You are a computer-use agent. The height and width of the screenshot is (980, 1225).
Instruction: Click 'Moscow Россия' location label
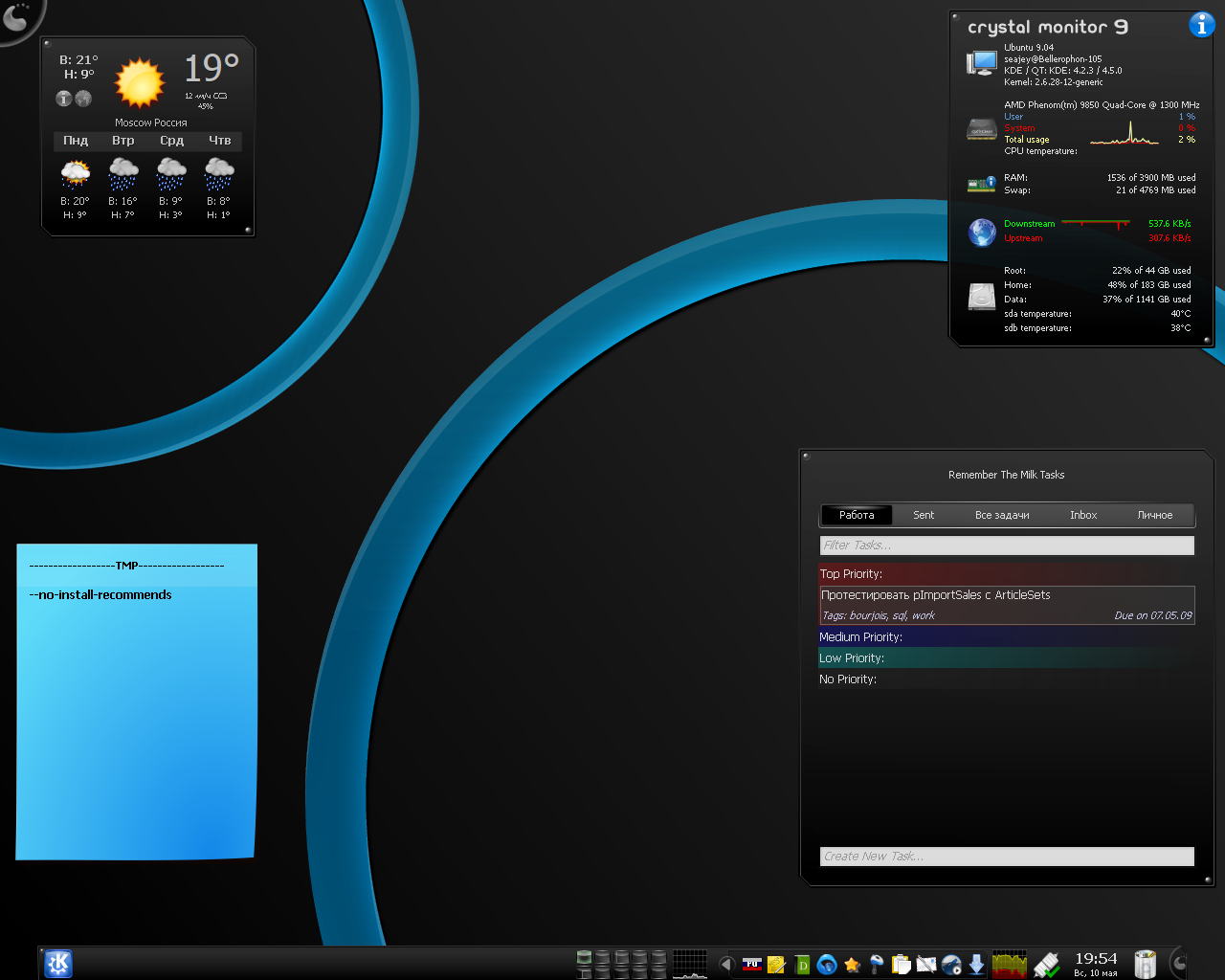click(x=151, y=122)
